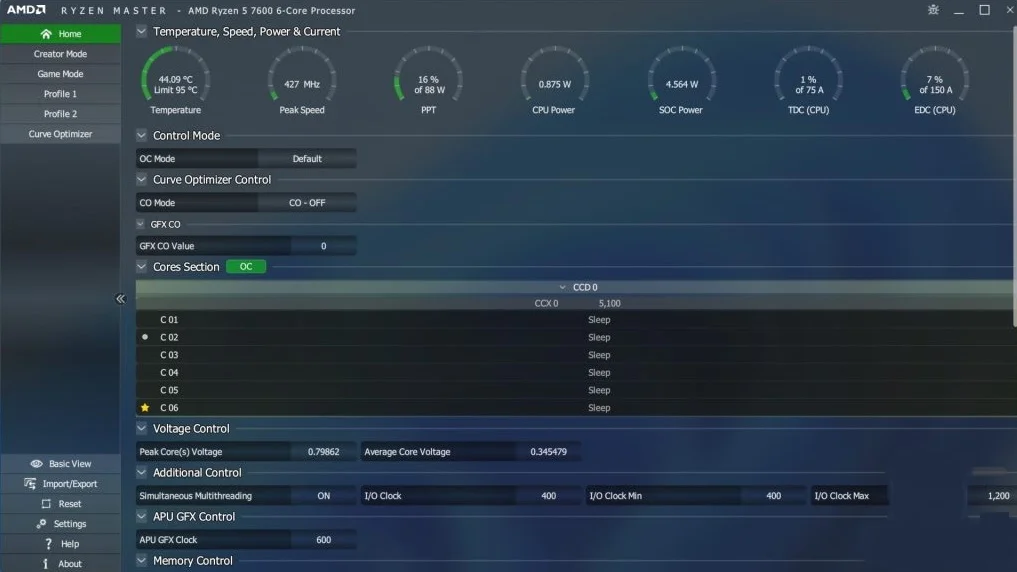Click the Basic View label
This screenshot has width=1017, height=572.
tap(70, 464)
